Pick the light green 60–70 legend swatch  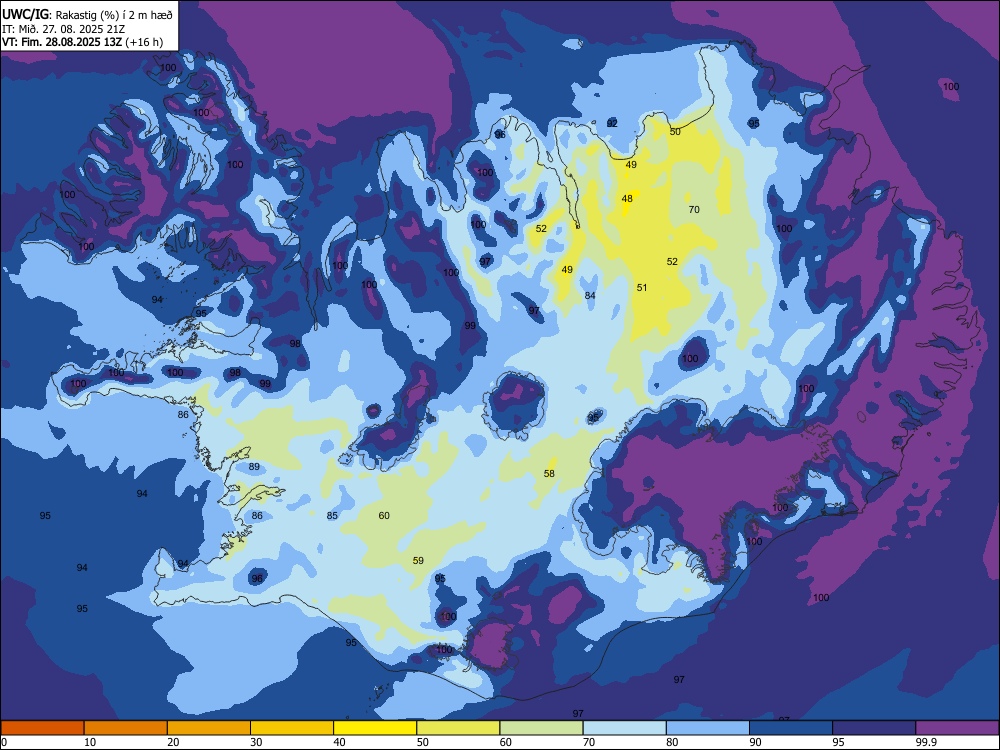[x=541, y=728]
